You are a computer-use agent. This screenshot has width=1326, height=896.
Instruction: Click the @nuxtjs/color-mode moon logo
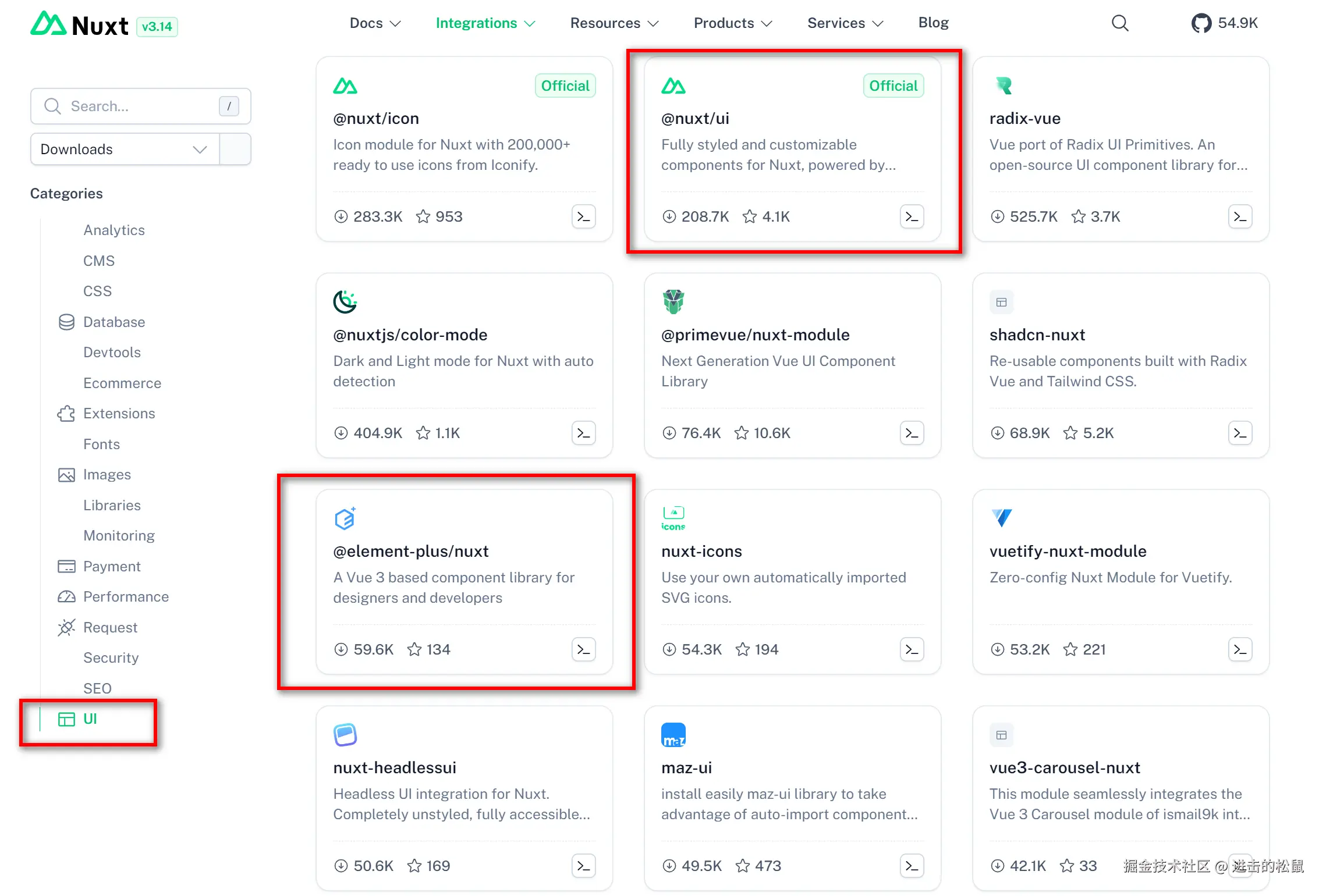coord(345,301)
